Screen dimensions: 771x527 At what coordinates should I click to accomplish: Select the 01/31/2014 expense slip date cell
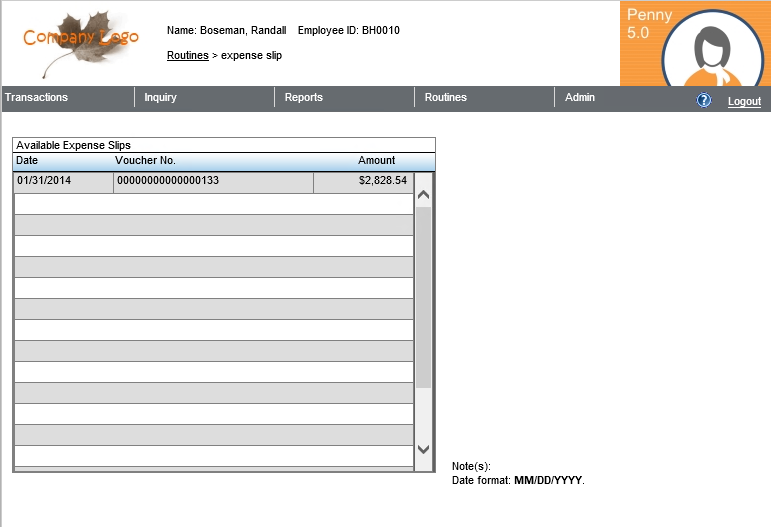point(63,182)
